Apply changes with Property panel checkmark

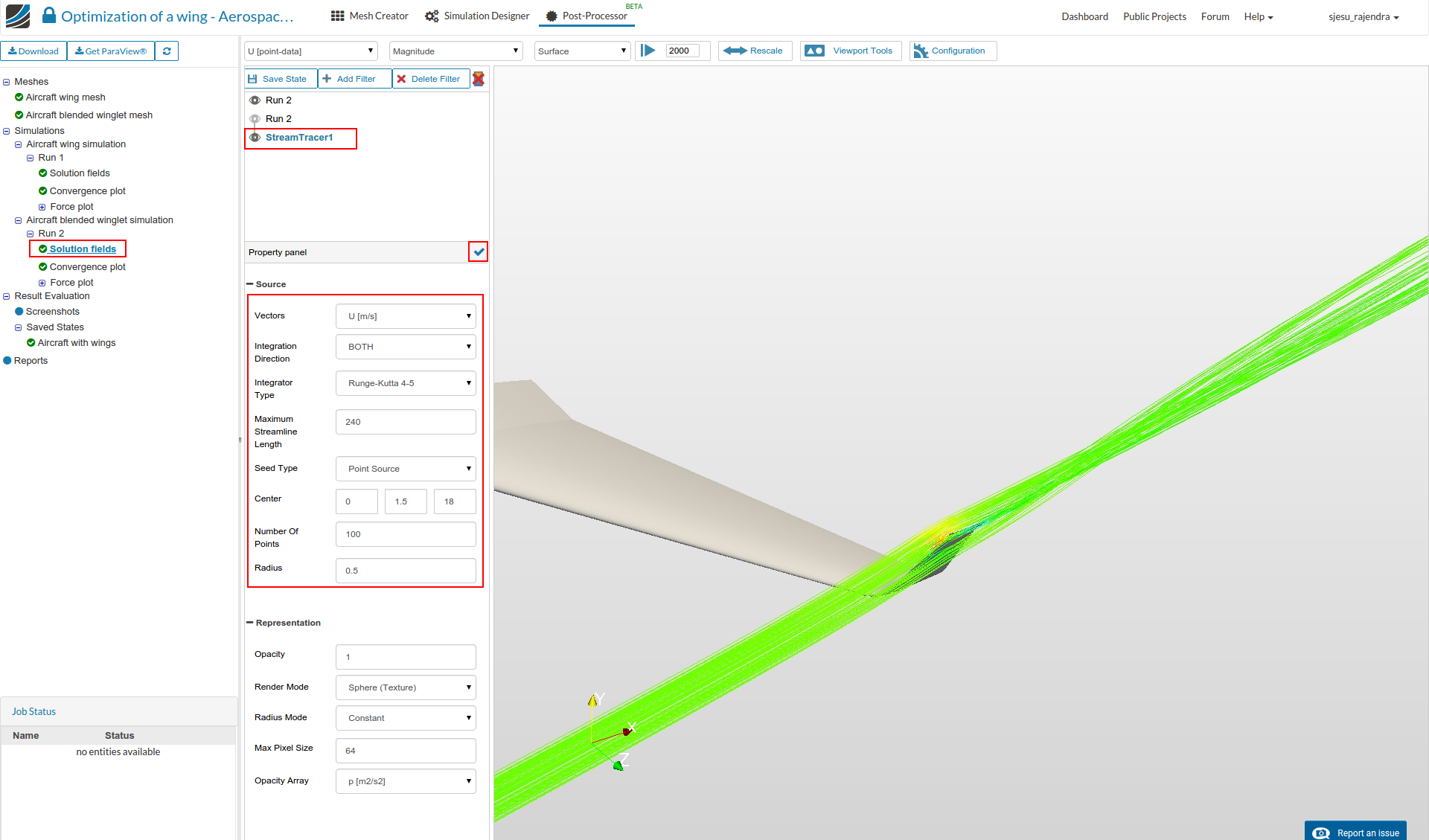click(x=479, y=252)
